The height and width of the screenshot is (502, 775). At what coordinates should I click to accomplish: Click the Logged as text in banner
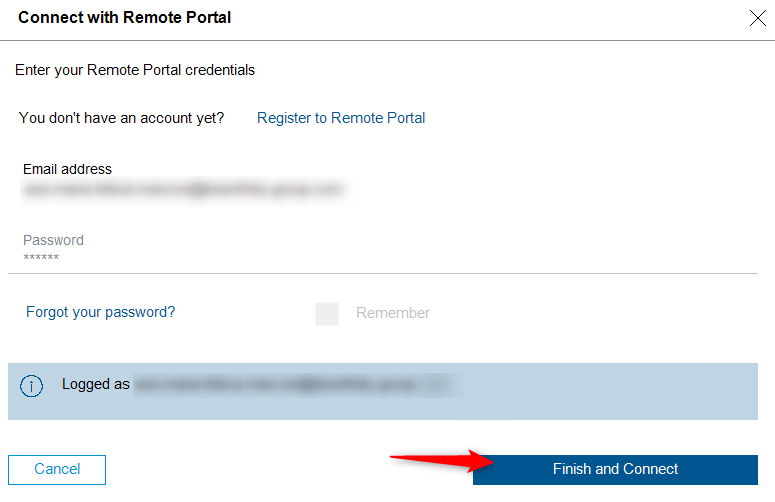96,384
